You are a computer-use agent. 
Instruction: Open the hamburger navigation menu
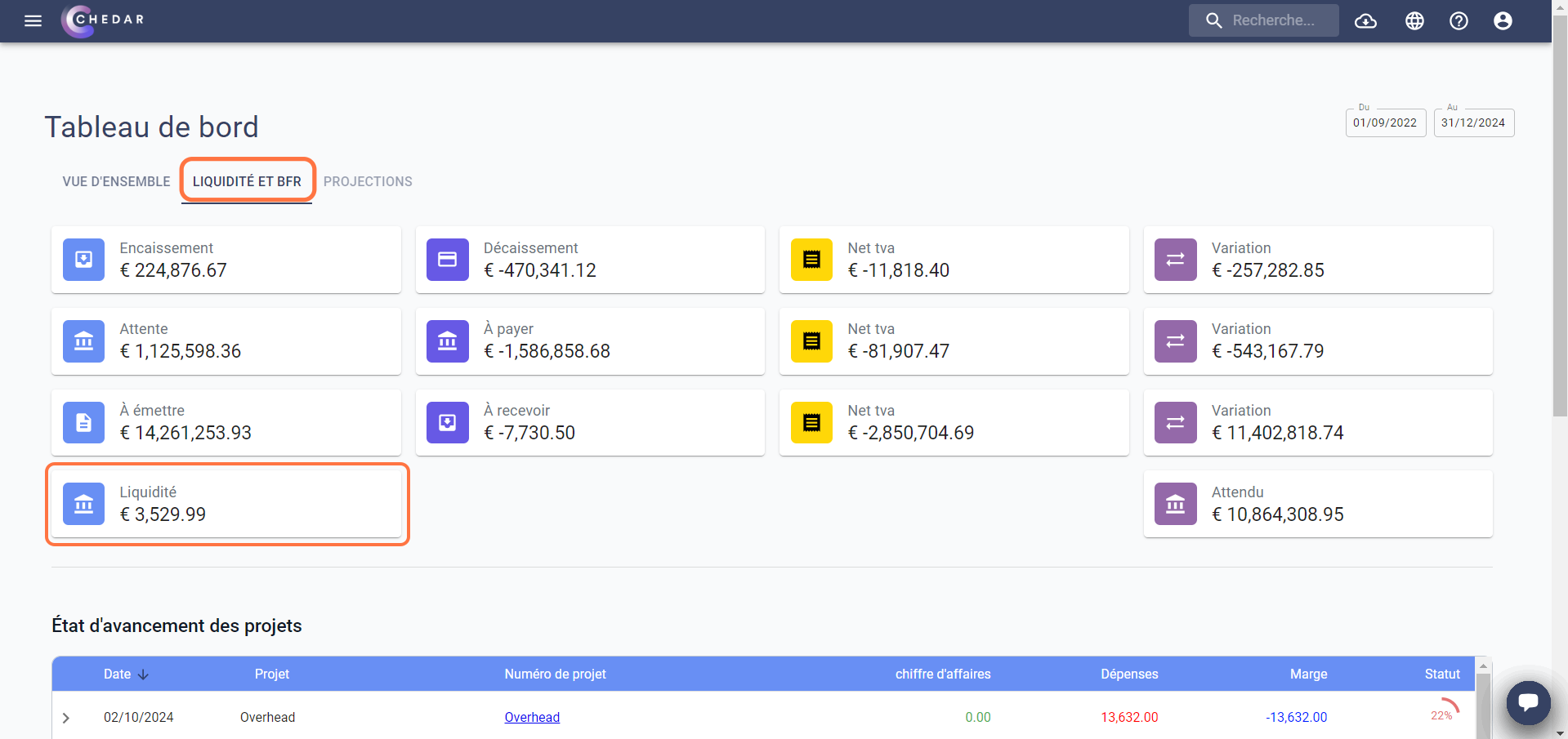(33, 20)
